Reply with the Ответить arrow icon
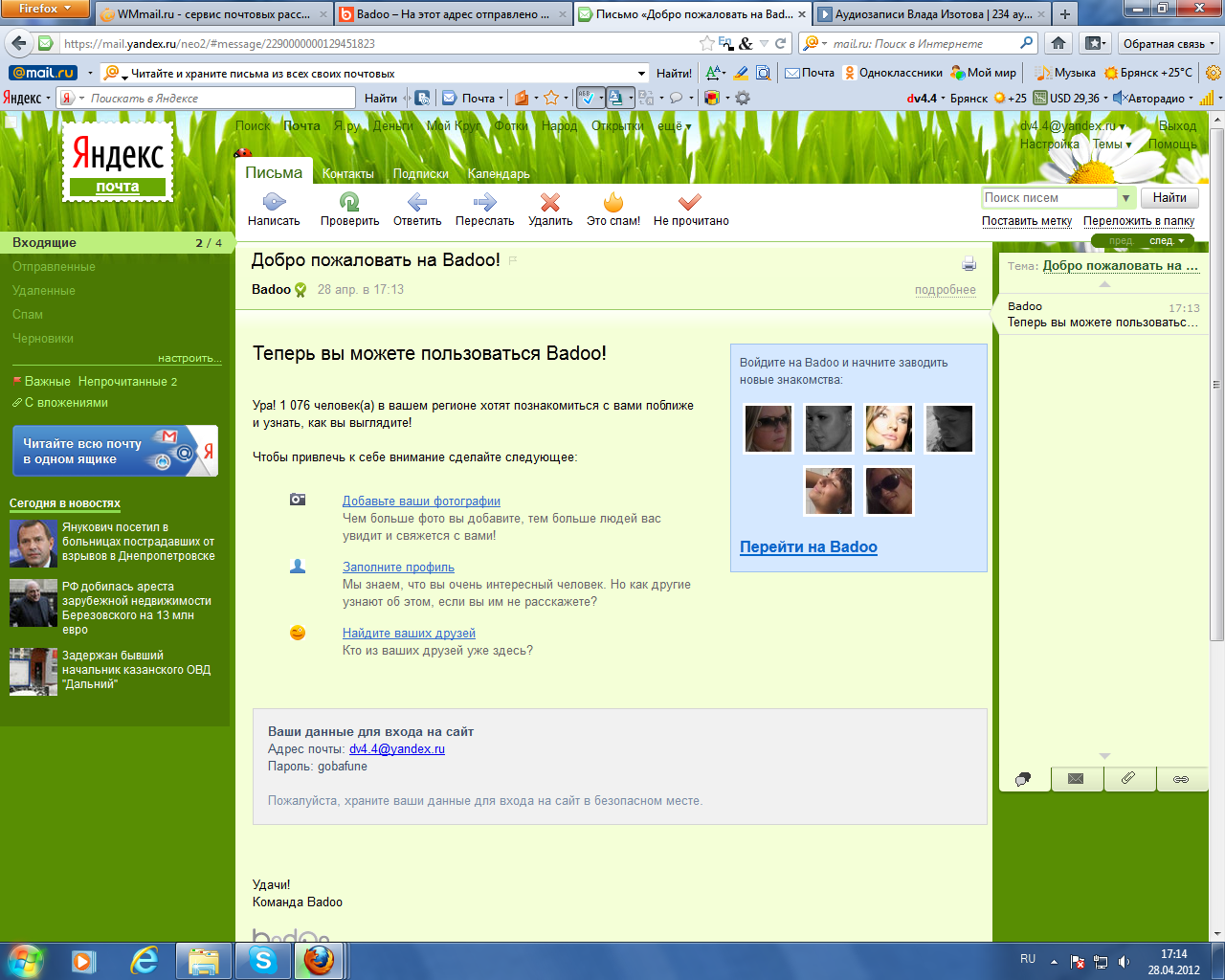 (417, 202)
